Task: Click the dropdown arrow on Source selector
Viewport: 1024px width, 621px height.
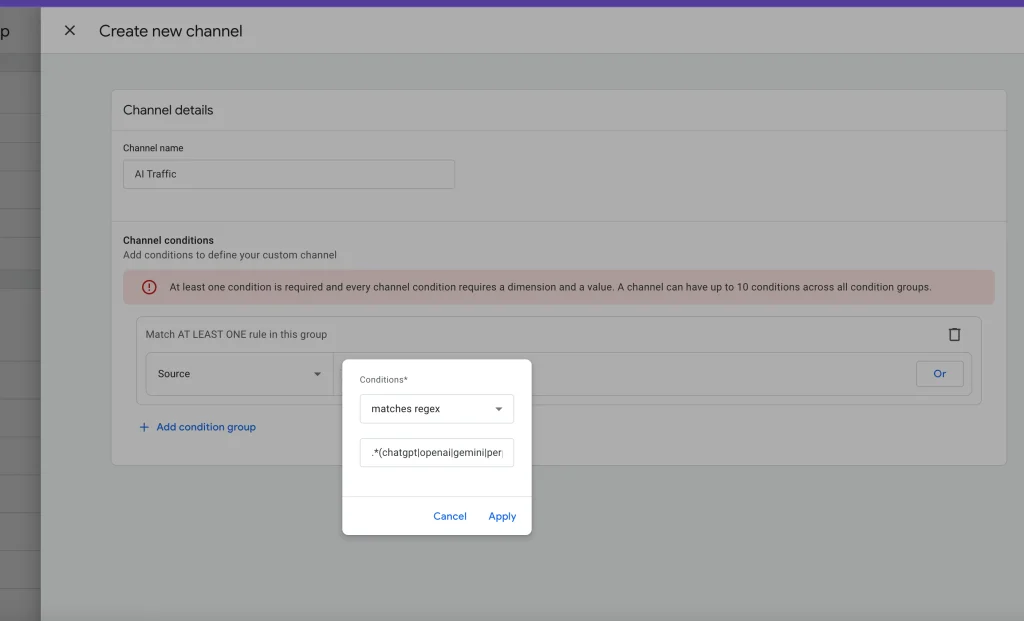Action: [x=316, y=373]
